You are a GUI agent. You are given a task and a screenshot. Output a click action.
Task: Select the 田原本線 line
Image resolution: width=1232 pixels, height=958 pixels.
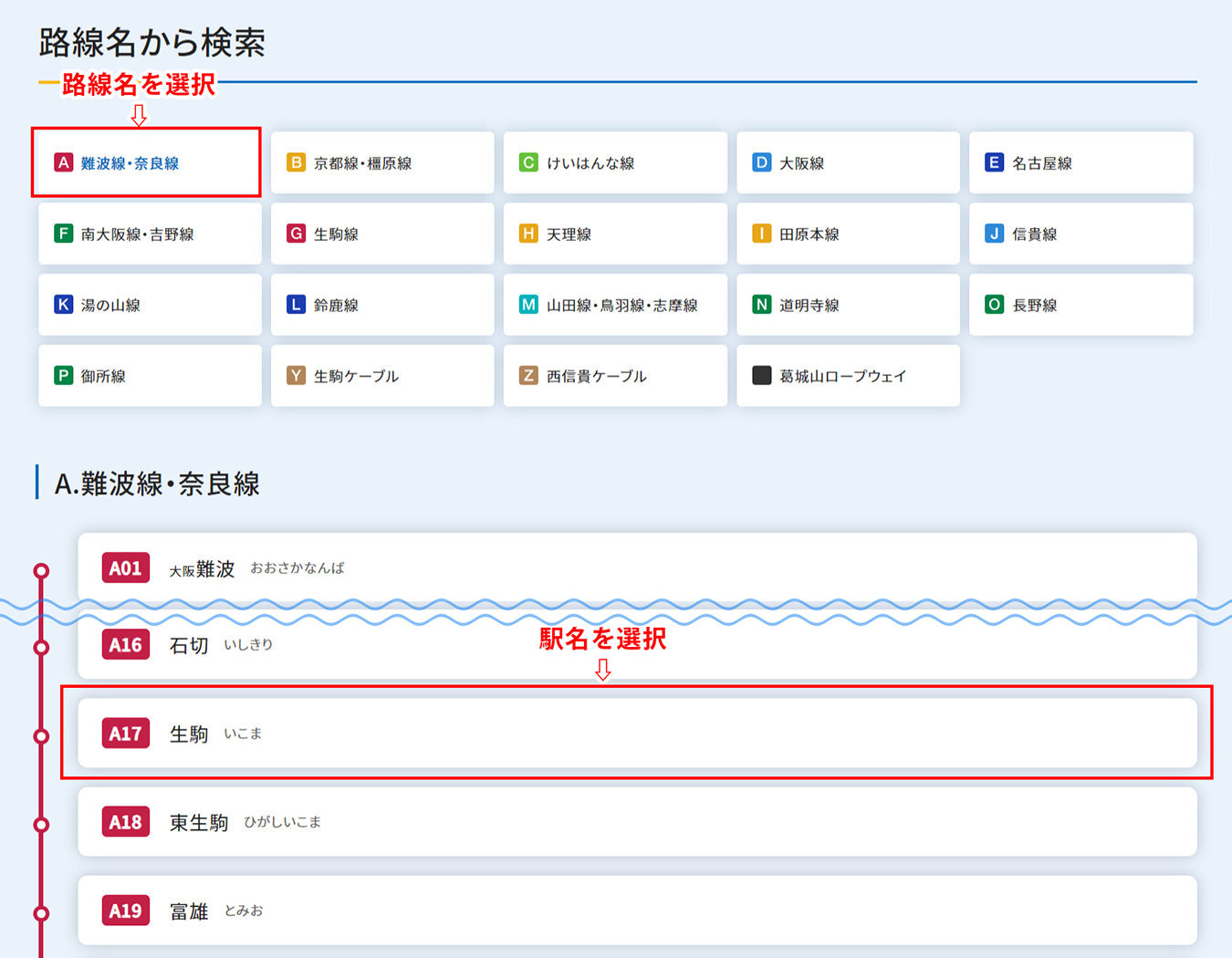point(848,234)
